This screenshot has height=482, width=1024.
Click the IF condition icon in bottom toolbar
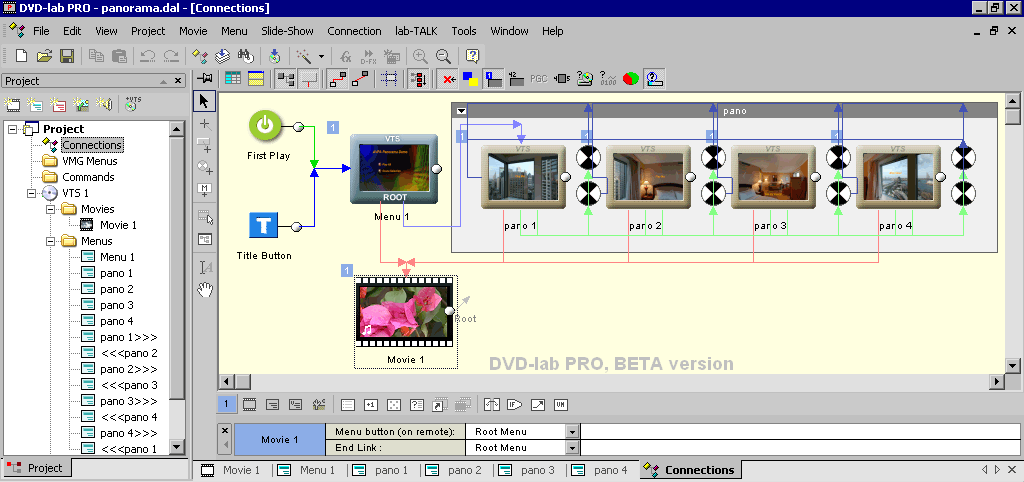point(515,405)
